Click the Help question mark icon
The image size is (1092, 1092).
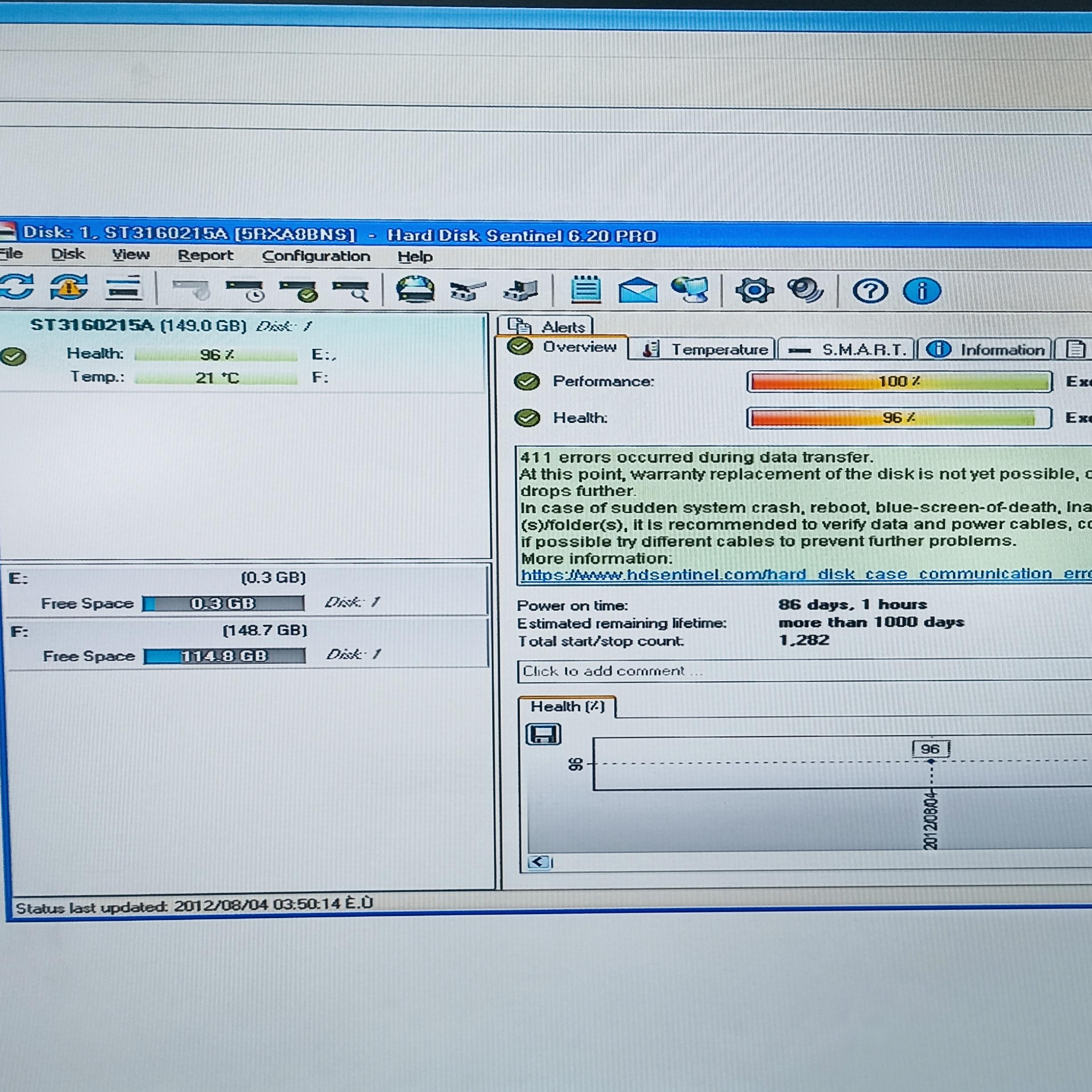(870, 291)
